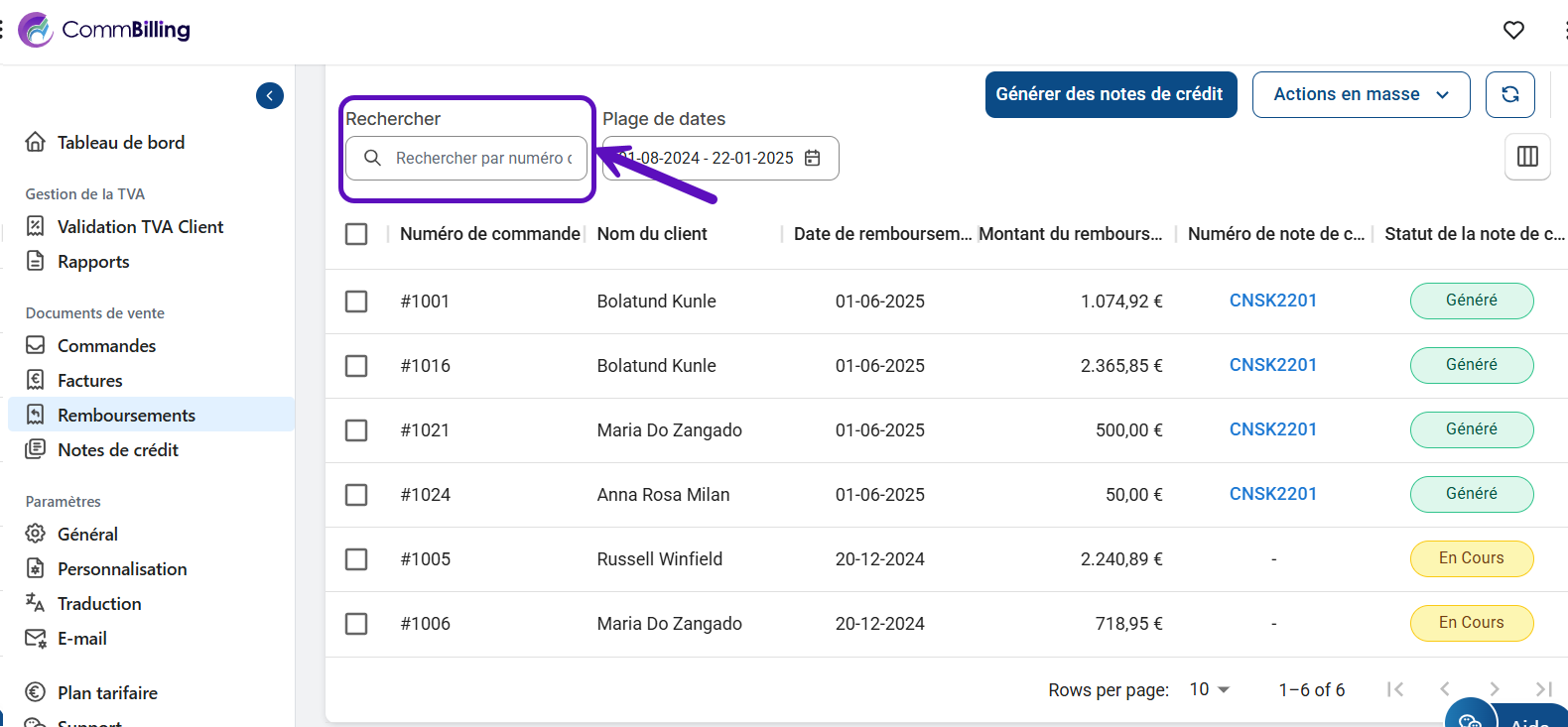
Task: Open Notes de crédit in sidebar
Action: coord(117,450)
